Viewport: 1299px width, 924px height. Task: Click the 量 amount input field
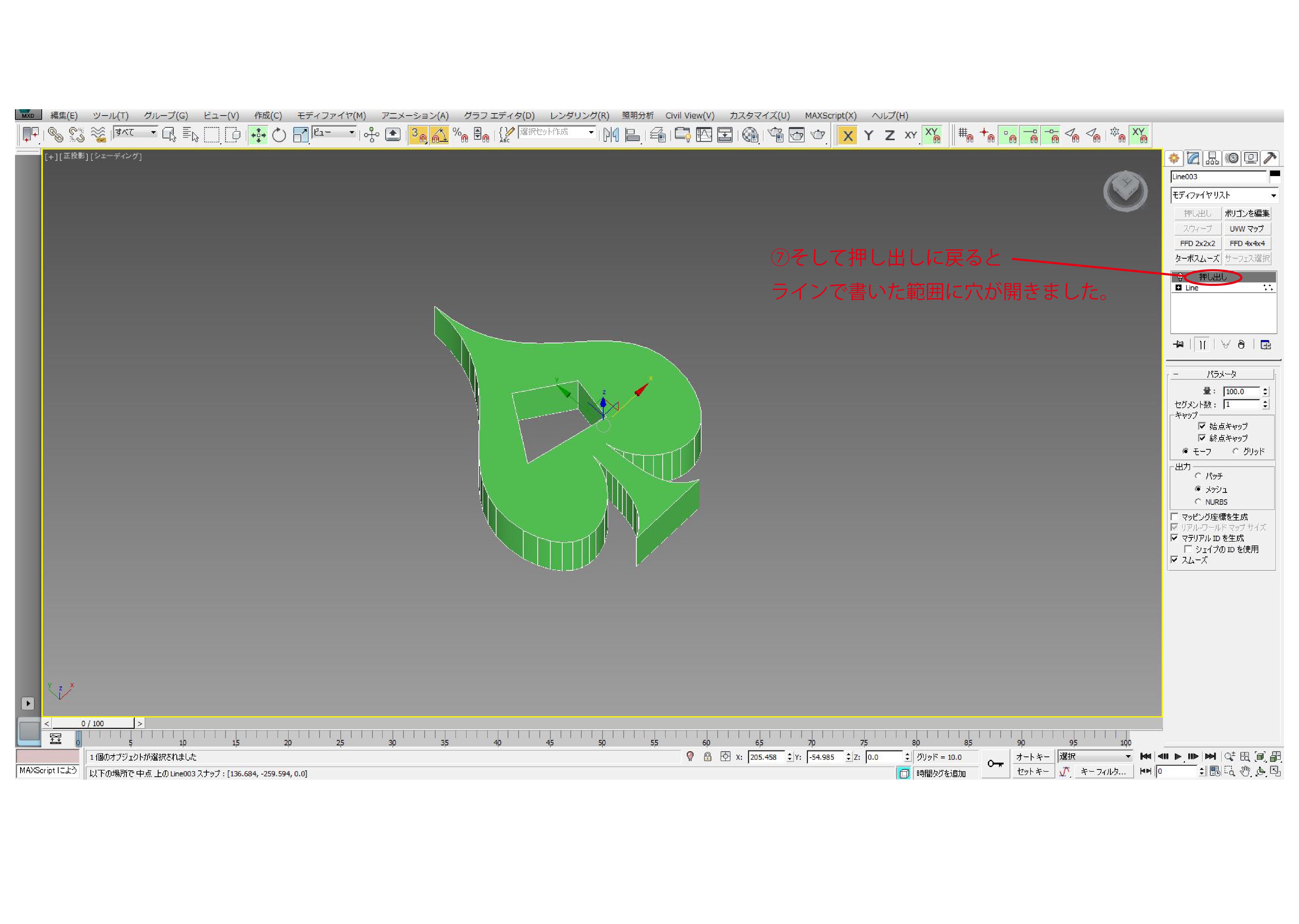tap(1241, 391)
